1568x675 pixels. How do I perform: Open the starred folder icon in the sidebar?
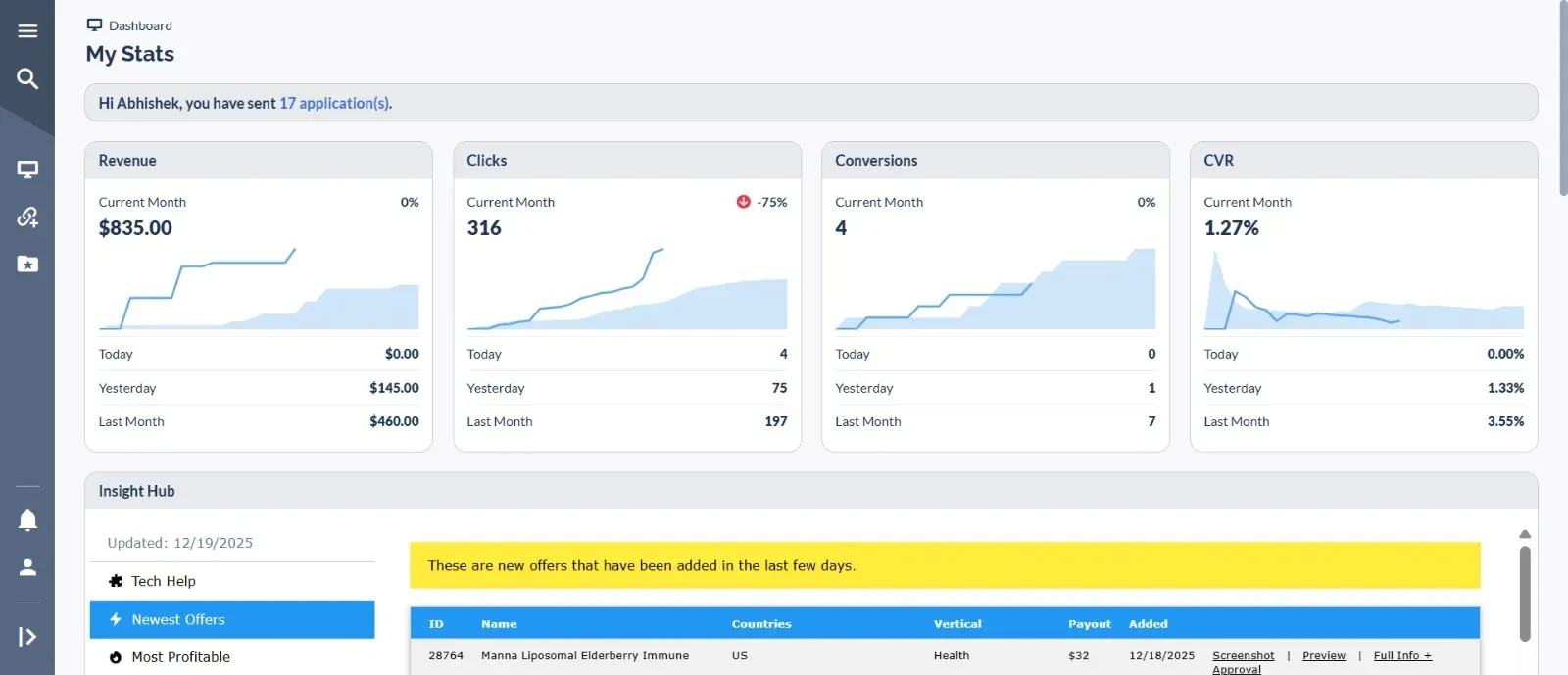(x=27, y=264)
